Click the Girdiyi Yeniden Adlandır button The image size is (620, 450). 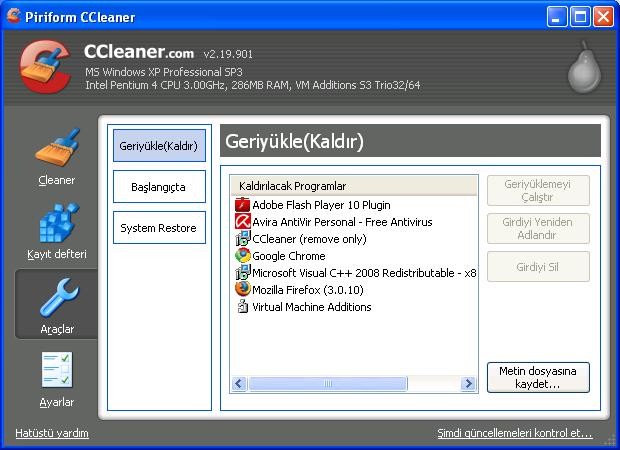(538, 229)
